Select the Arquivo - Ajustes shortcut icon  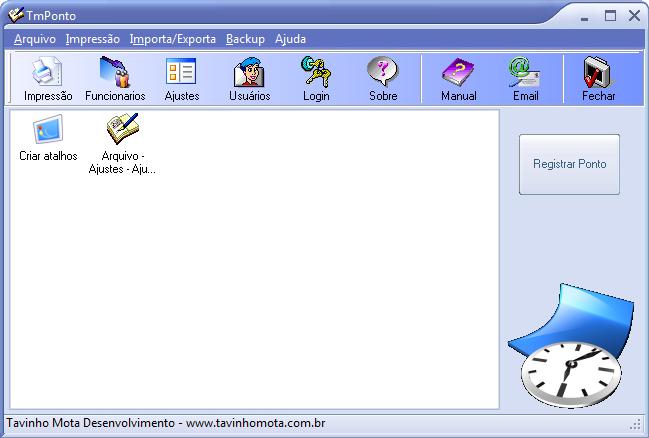[x=123, y=131]
